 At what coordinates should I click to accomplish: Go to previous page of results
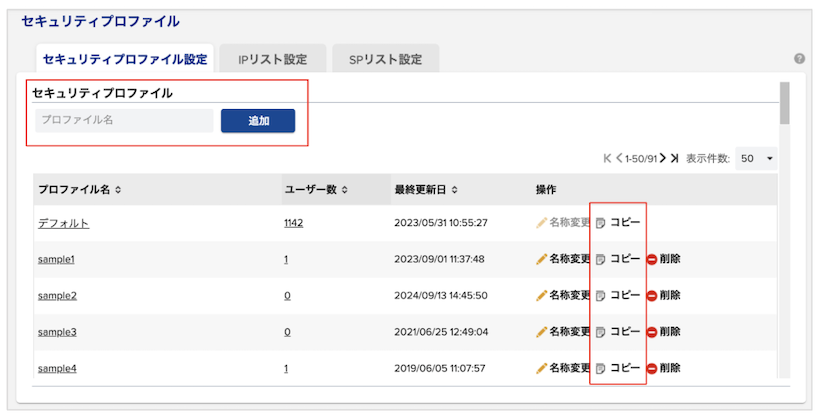coord(619,158)
